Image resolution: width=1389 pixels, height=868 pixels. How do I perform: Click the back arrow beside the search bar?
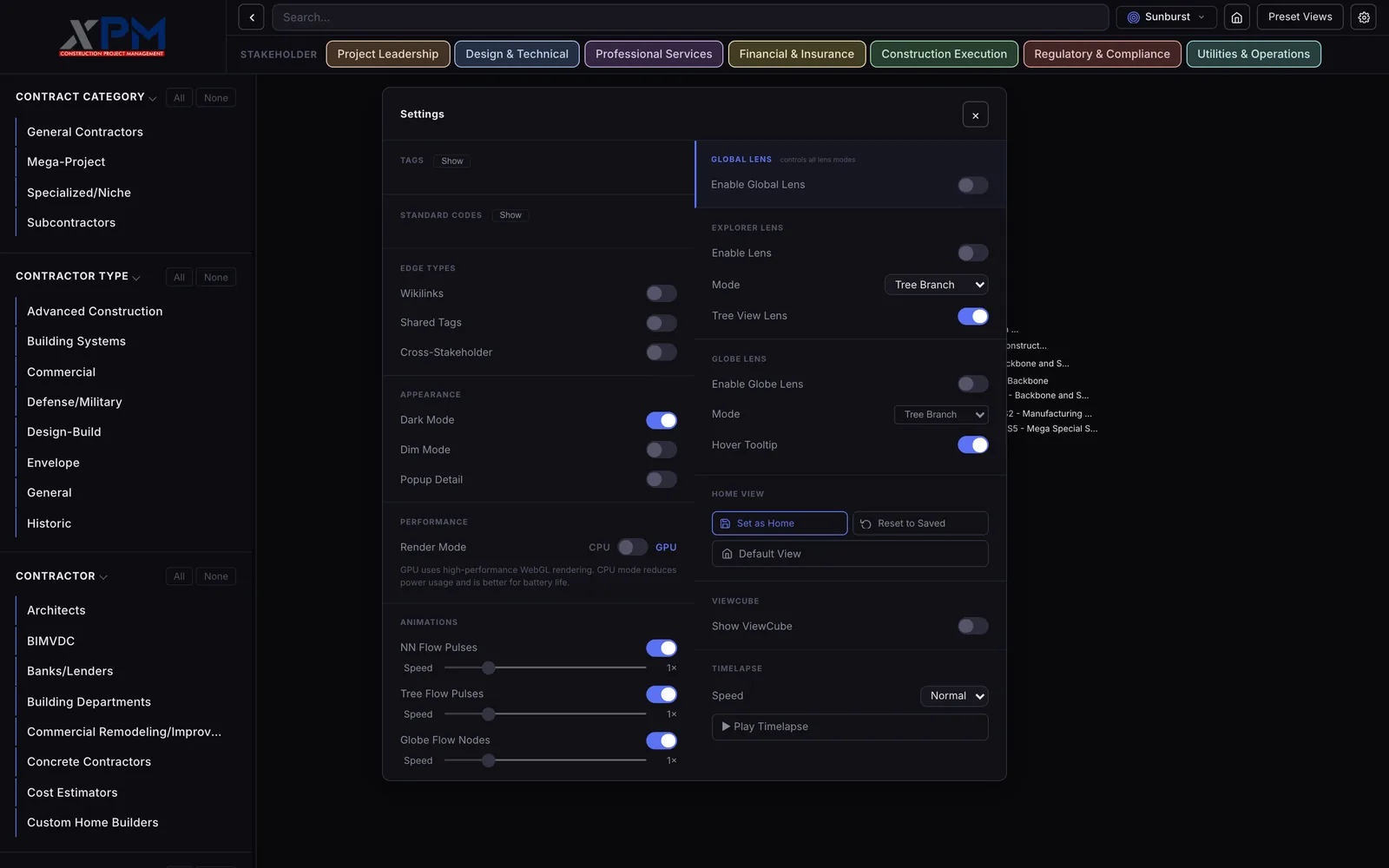[x=251, y=17]
